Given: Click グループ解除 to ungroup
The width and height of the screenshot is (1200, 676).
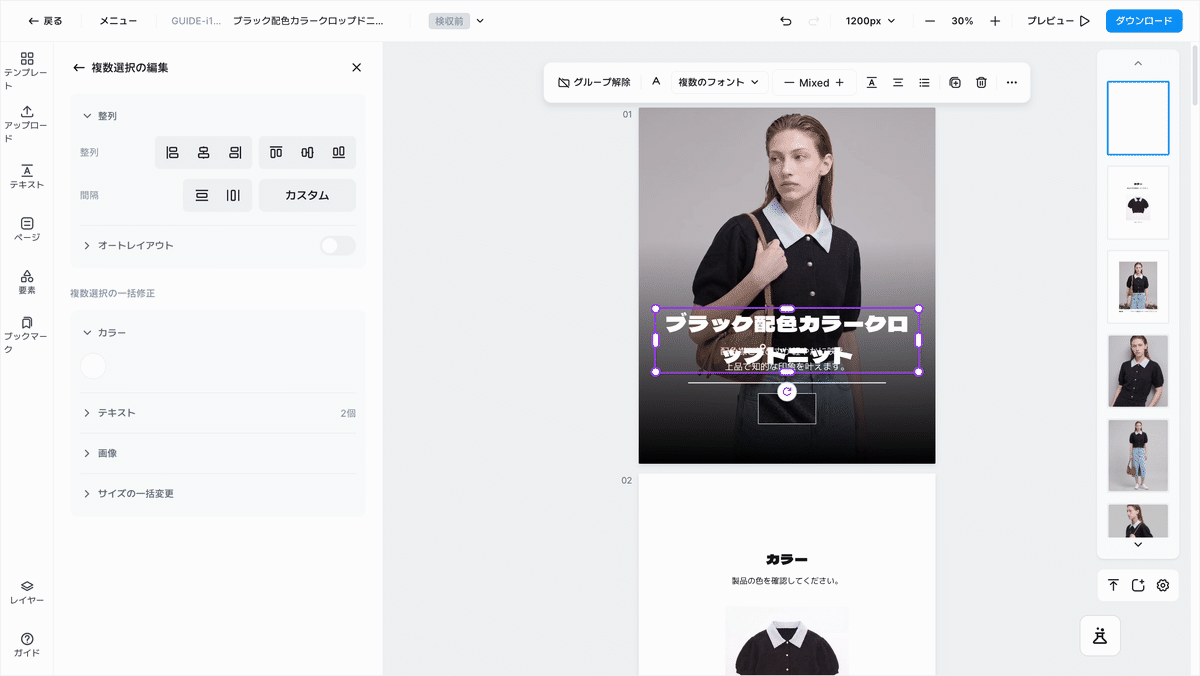Looking at the screenshot, I should click(x=594, y=83).
